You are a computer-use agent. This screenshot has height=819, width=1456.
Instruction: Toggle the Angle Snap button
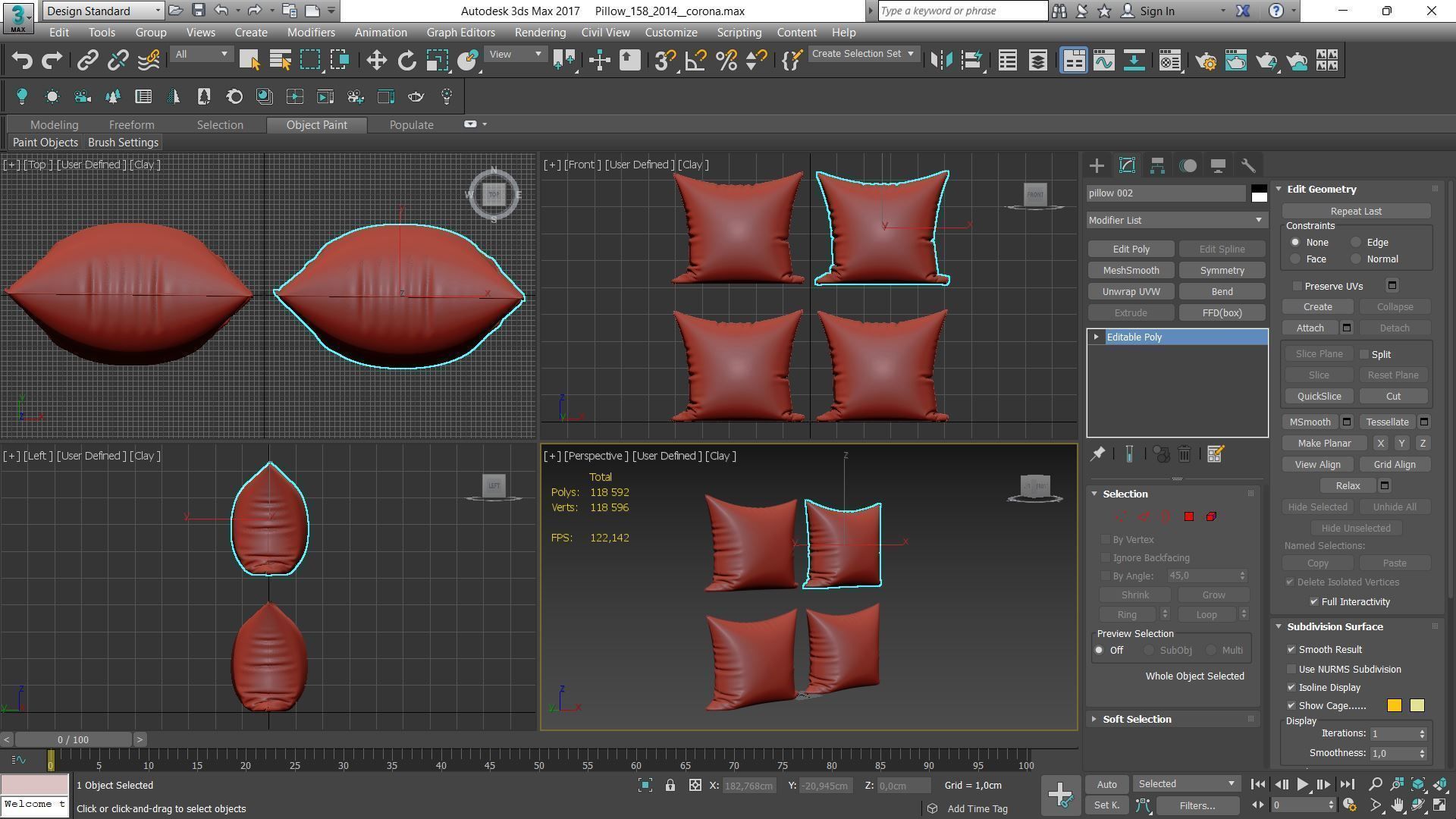pos(695,61)
